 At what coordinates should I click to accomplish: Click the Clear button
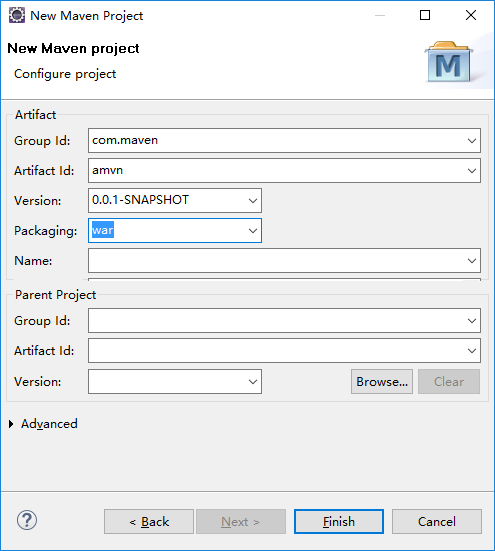449,382
